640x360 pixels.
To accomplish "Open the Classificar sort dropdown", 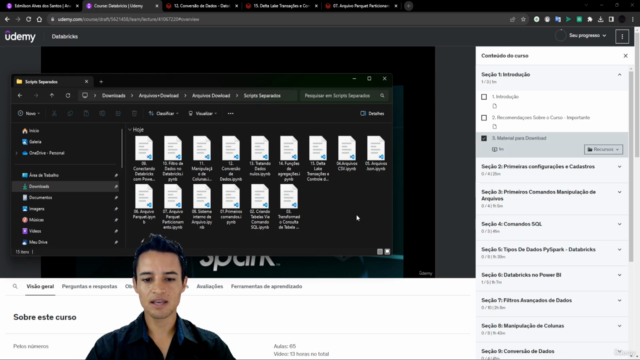I will pyautogui.click(x=163, y=113).
